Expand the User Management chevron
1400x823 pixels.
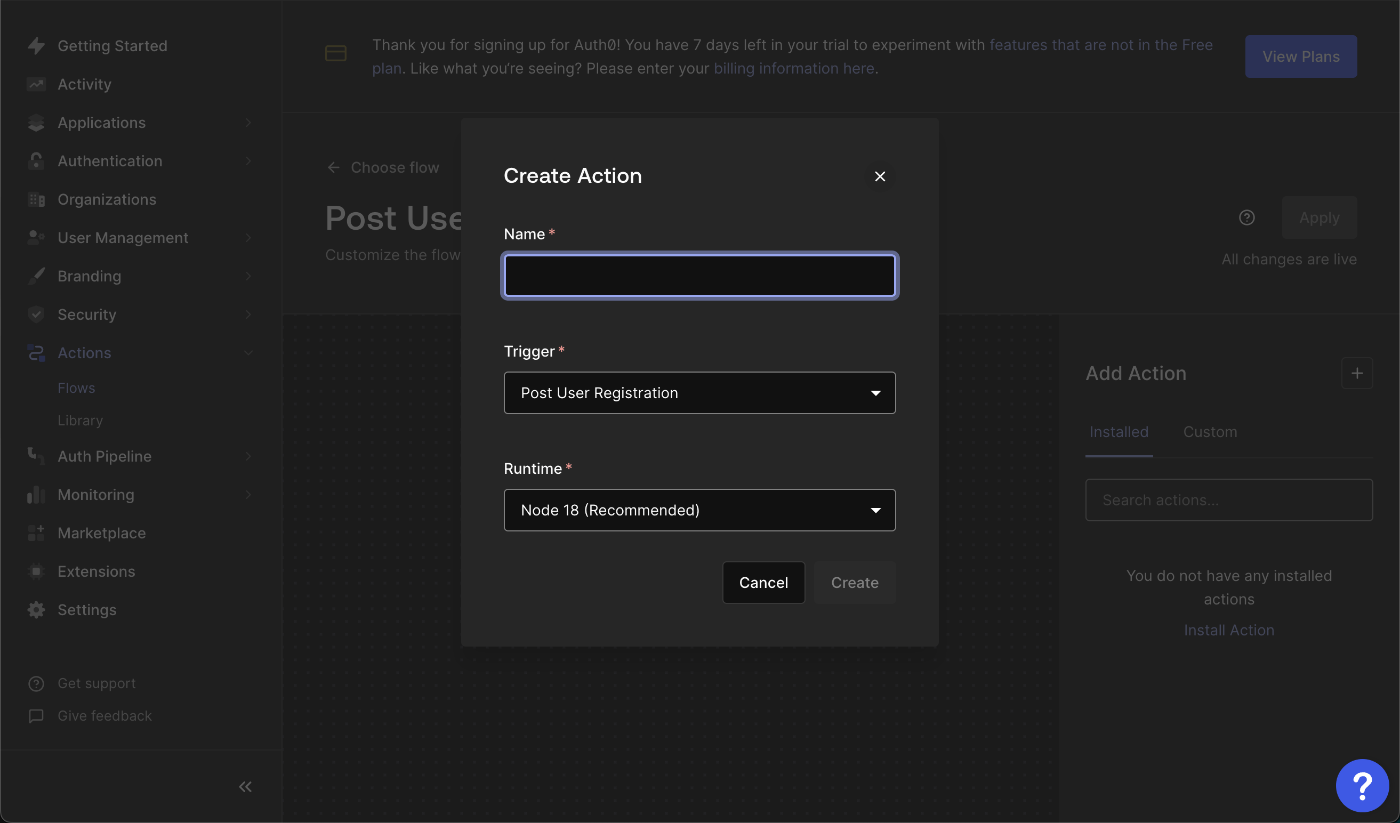[248, 238]
